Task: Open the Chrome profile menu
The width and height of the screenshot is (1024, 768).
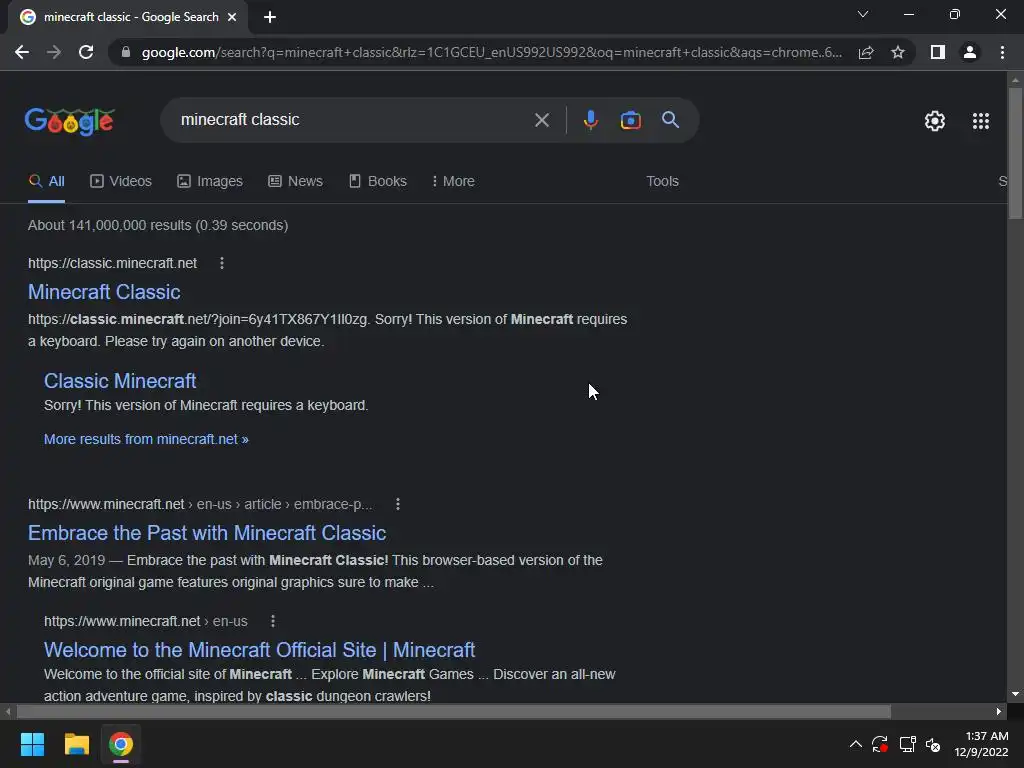Action: coord(970,52)
